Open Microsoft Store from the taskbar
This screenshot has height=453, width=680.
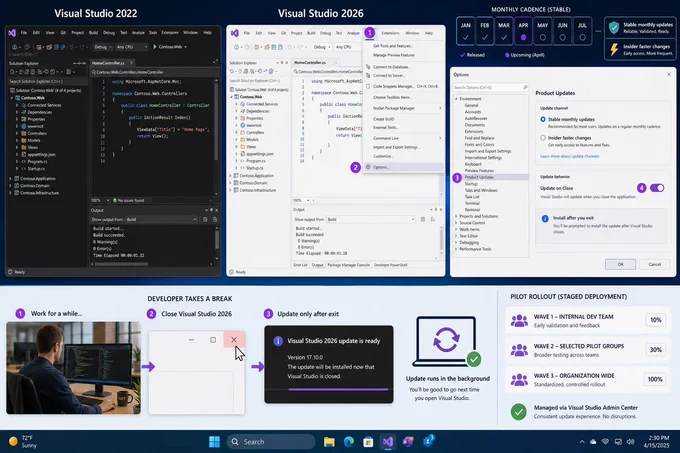368,441
